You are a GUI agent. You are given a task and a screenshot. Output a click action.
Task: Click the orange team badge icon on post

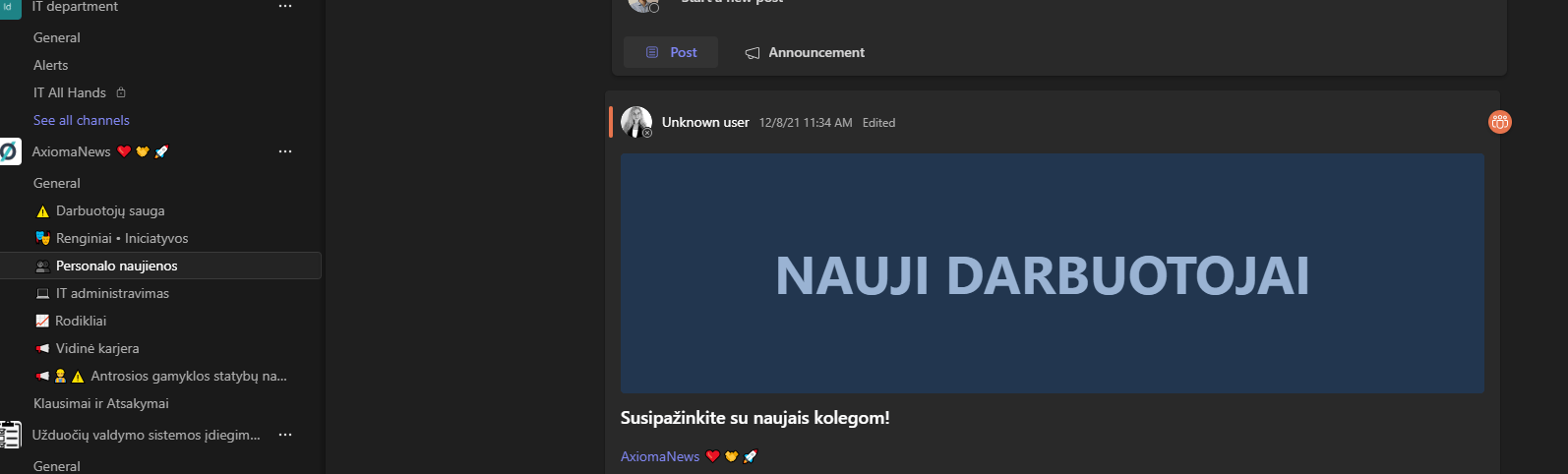(x=1500, y=122)
